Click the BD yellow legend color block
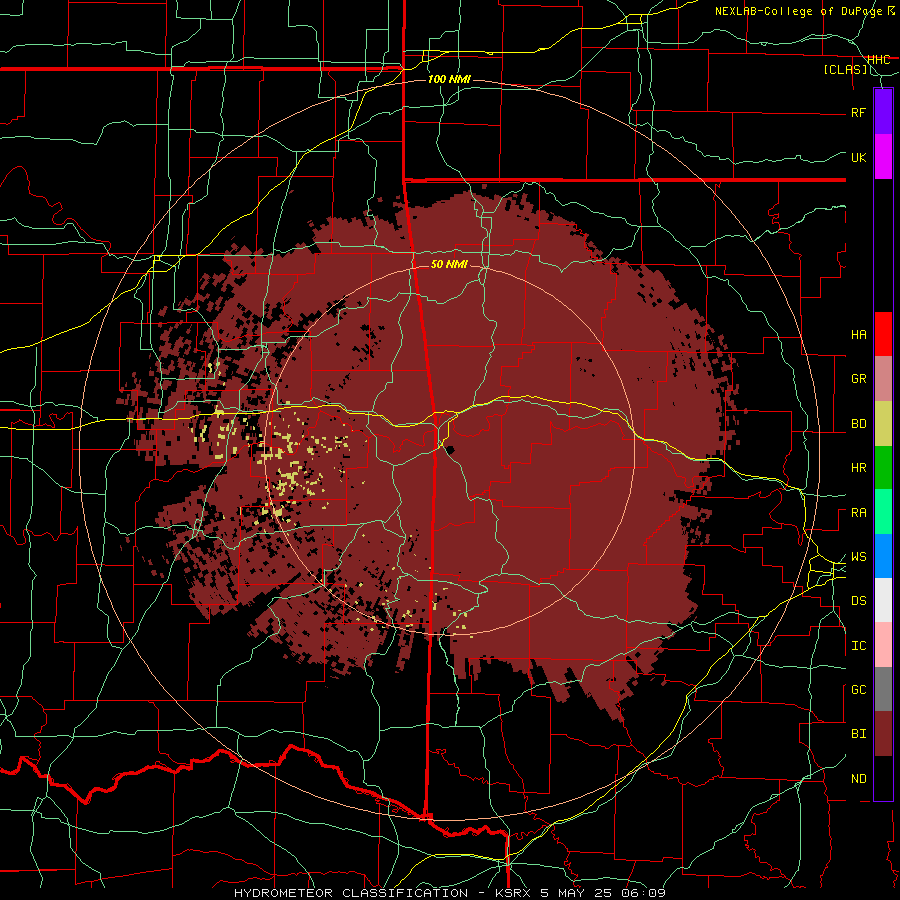The image size is (900, 900). coord(883,424)
